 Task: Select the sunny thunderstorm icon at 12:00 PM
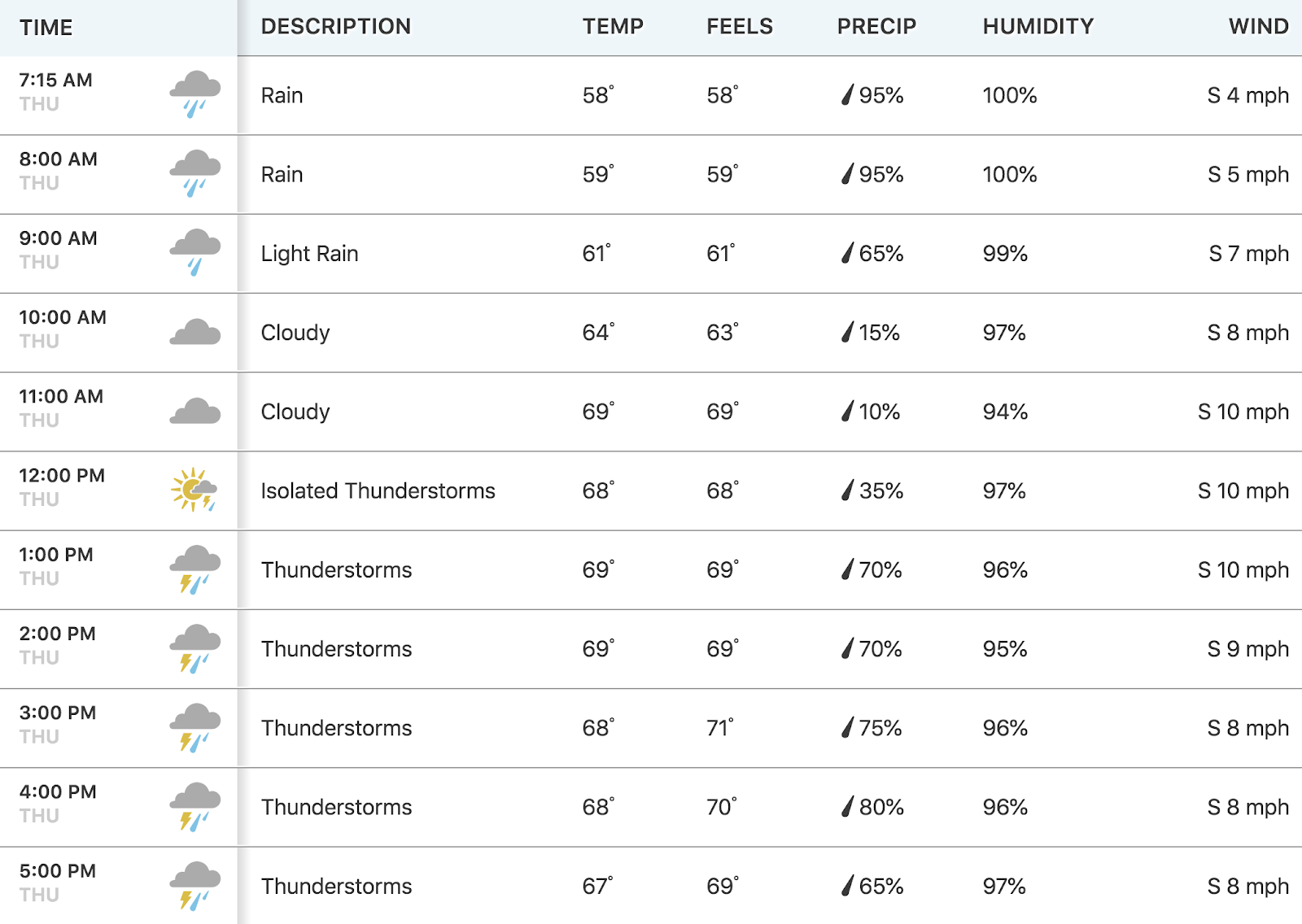coord(194,490)
